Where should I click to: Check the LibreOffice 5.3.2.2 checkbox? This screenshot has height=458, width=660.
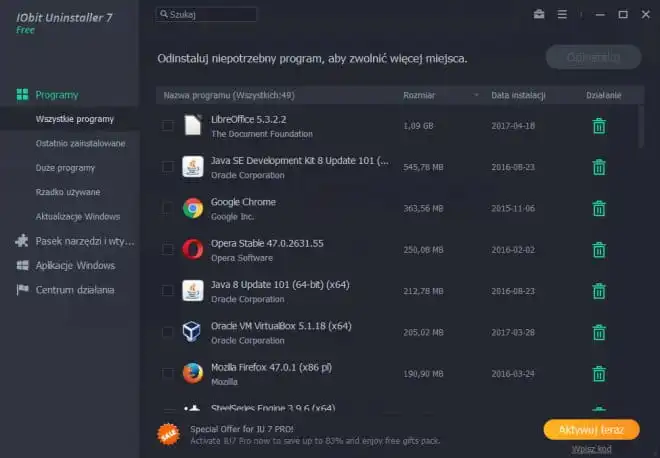(x=168, y=125)
